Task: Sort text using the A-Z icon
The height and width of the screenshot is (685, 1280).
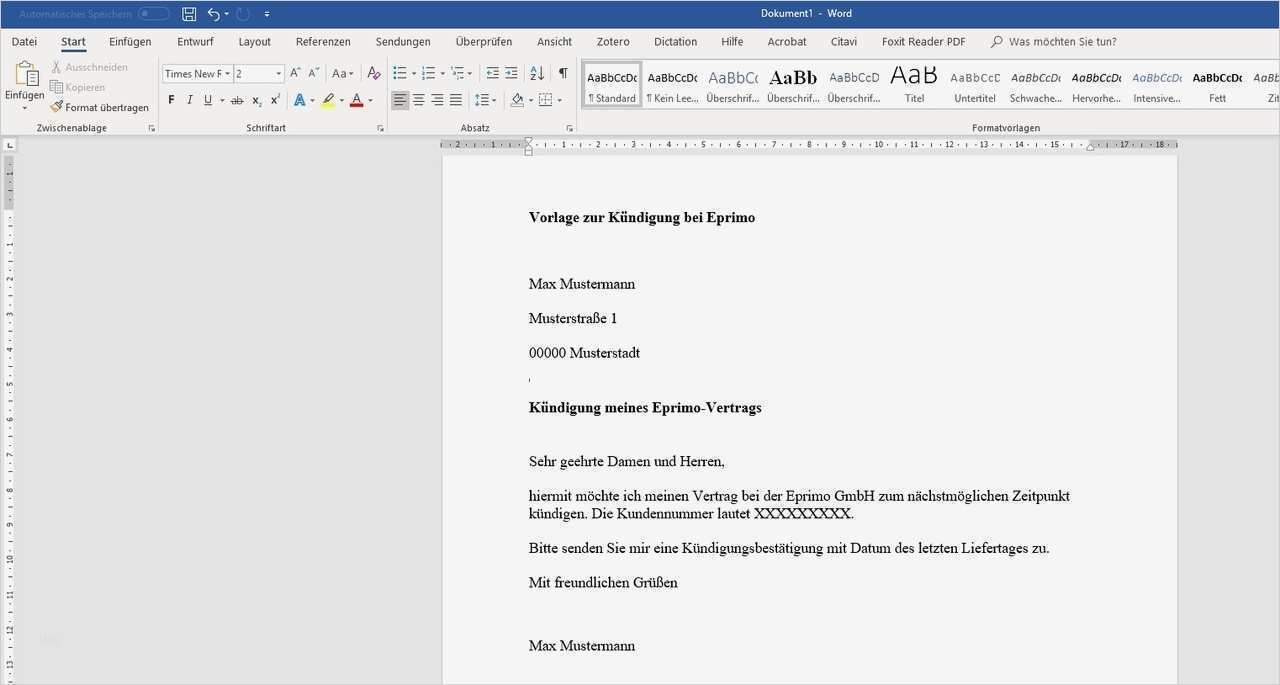Action: (x=536, y=73)
